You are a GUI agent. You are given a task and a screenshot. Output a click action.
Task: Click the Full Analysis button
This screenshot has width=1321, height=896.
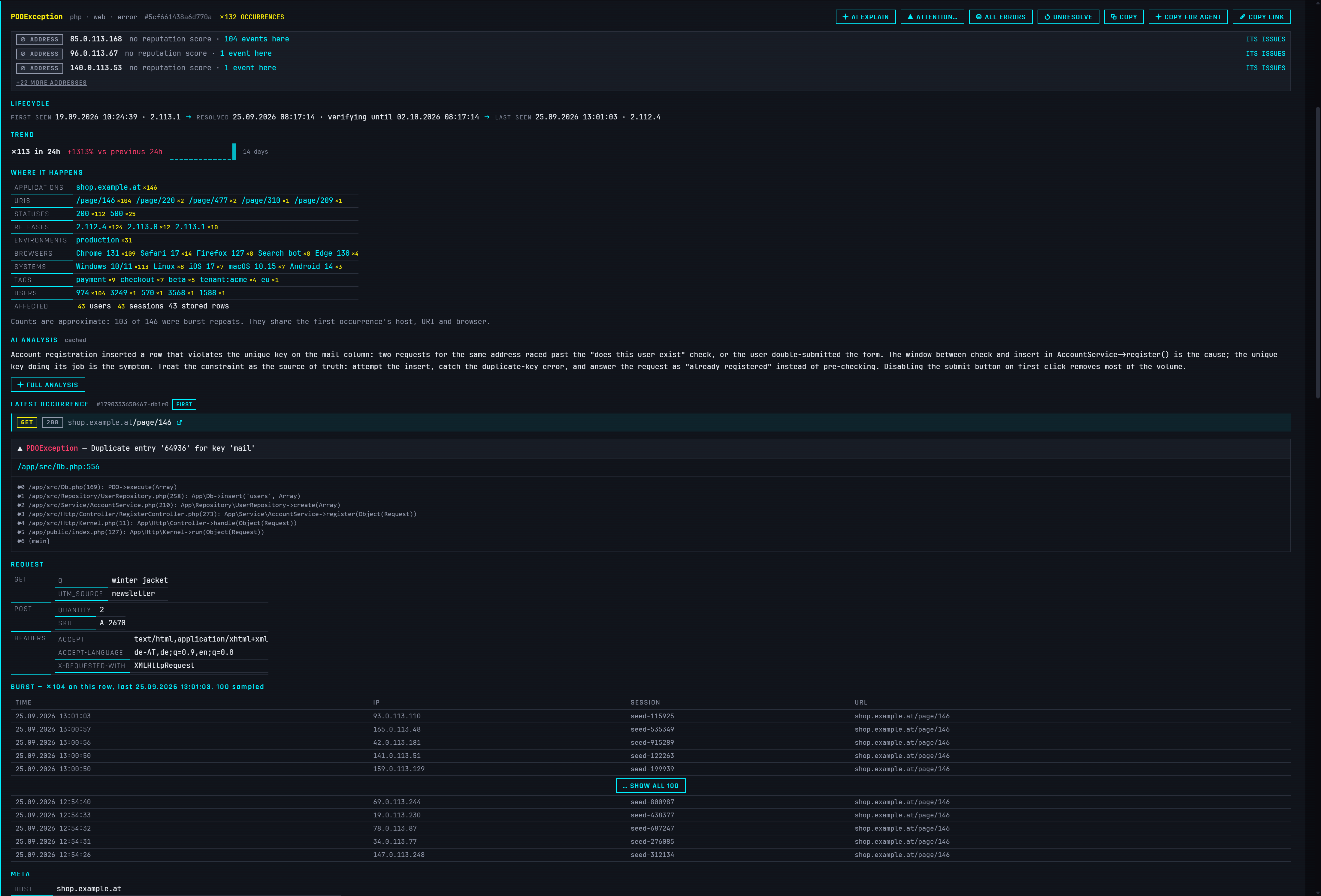pyautogui.click(x=48, y=385)
